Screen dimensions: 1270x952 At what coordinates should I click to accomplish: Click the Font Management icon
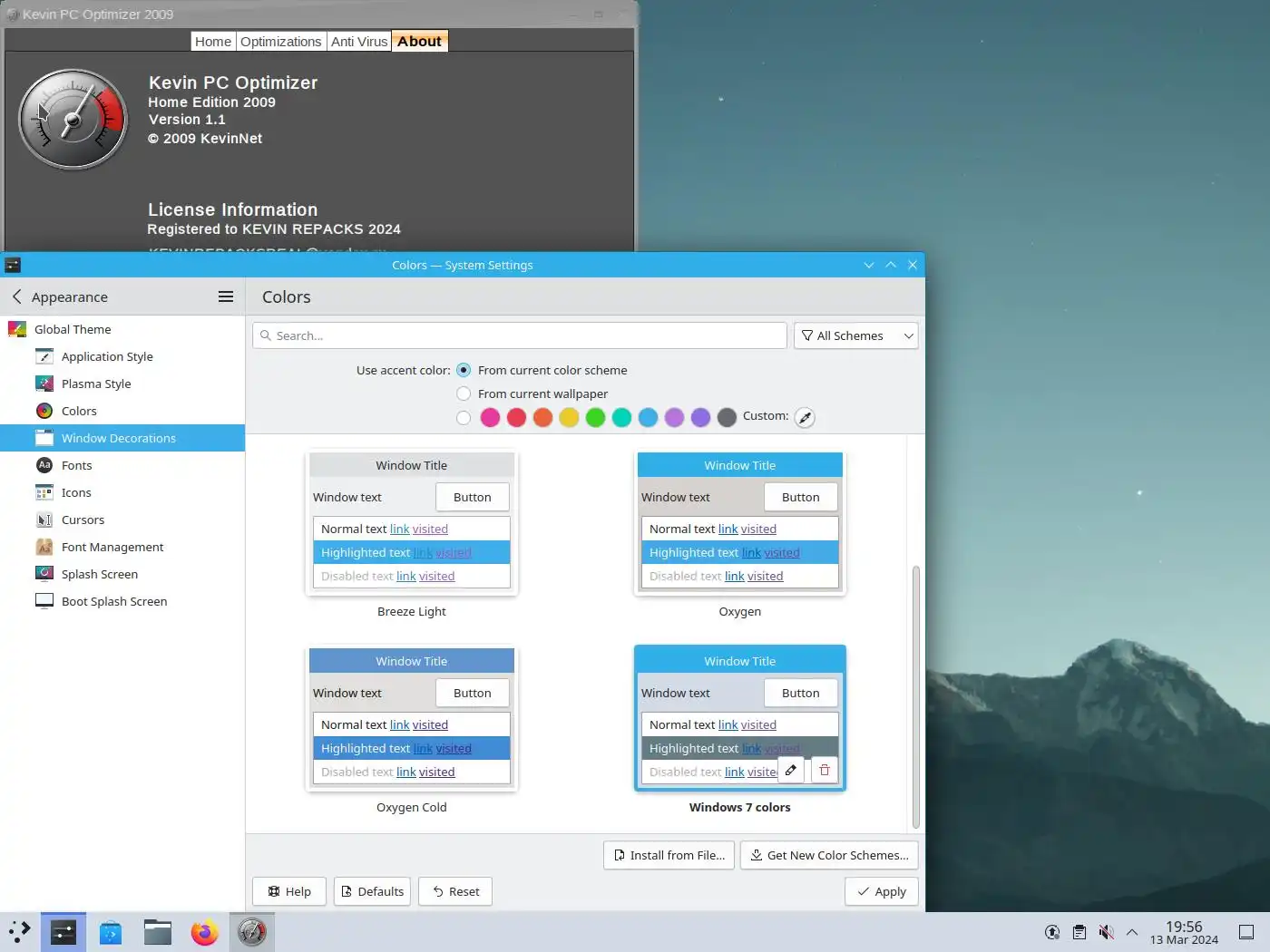(44, 547)
